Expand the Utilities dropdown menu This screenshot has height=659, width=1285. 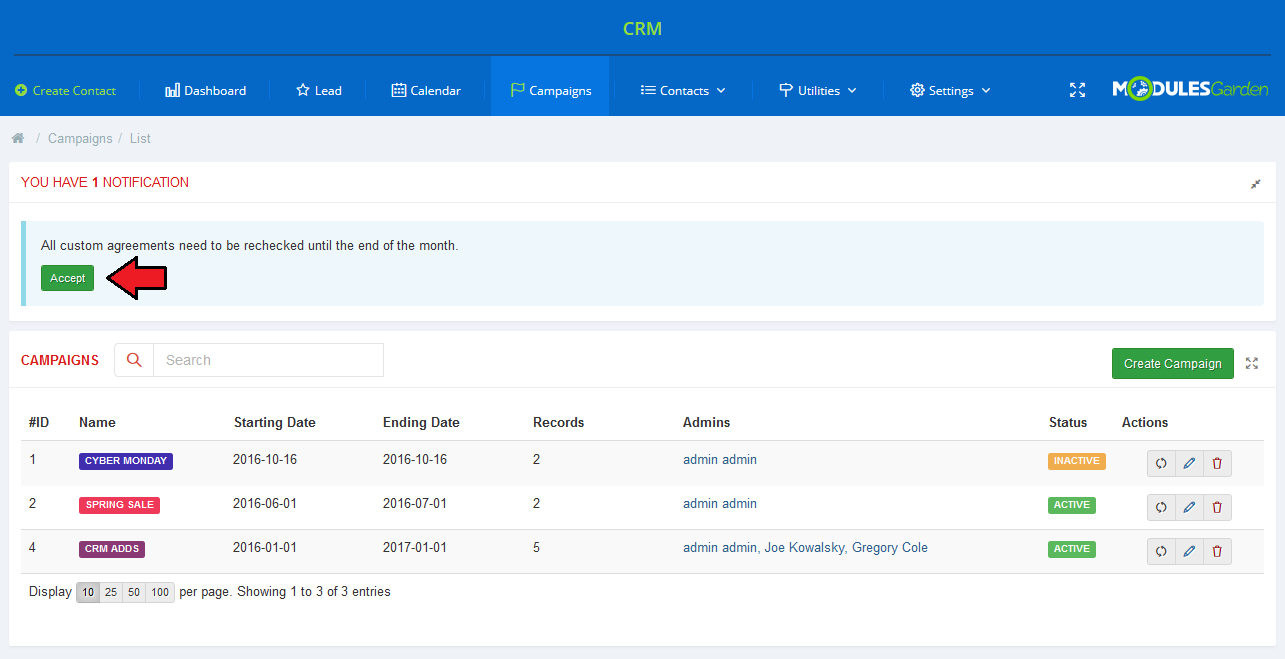point(818,90)
